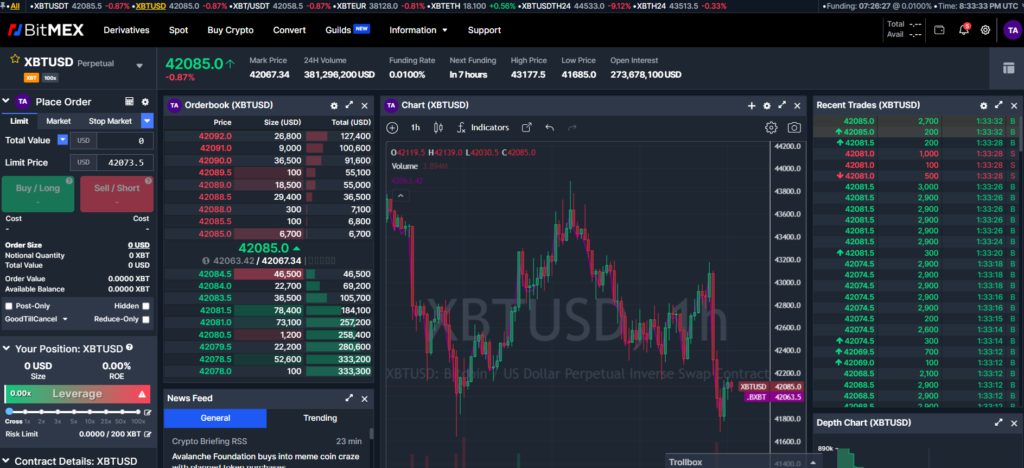Click the Buy / Long button
Image resolution: width=1024 pixels, height=468 pixels.
point(38,194)
